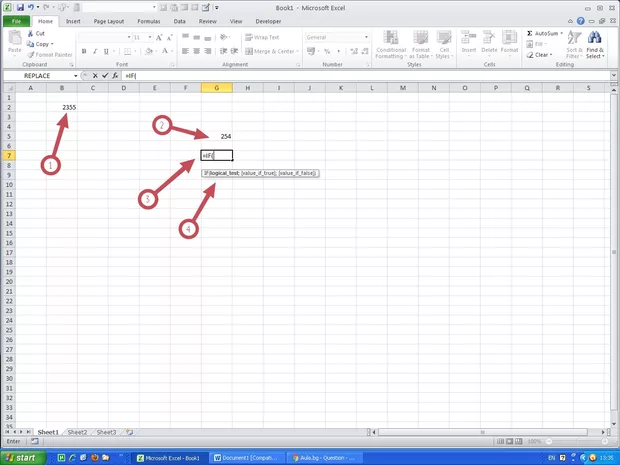Click the Excel Help question mark icon
The image size is (620, 465).
pyautogui.click(x=580, y=21)
